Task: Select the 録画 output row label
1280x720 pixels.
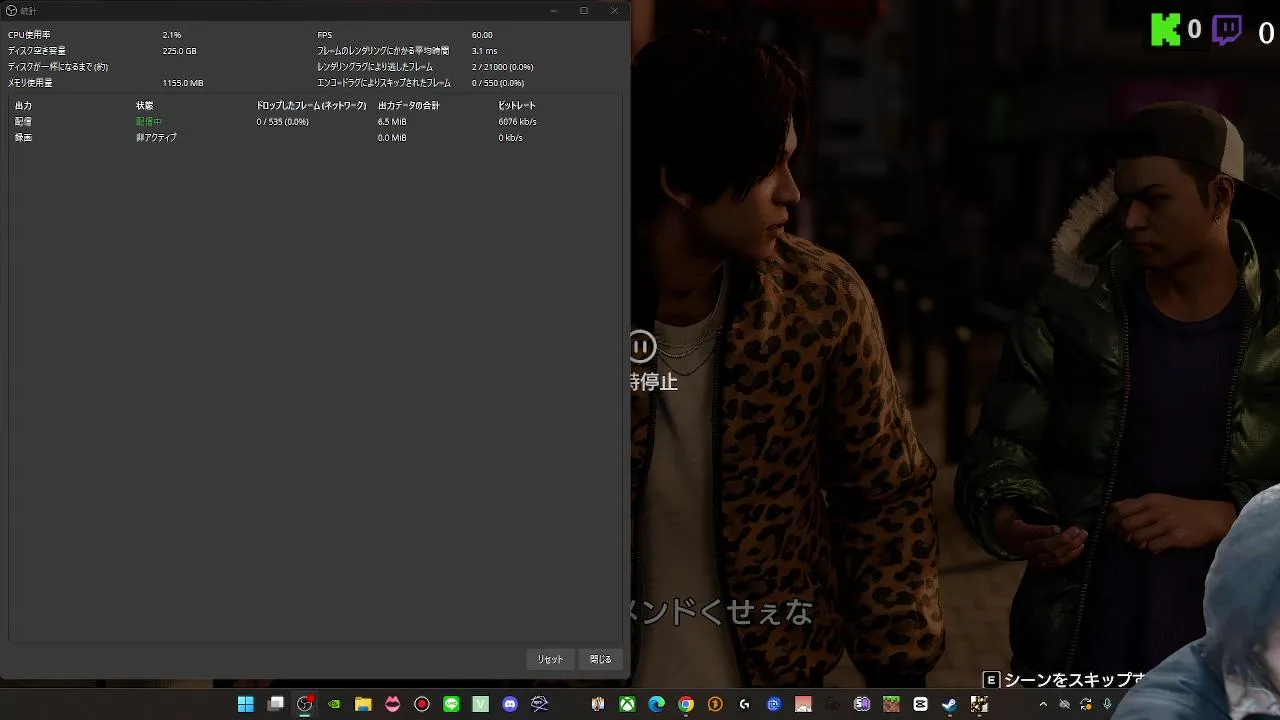Action: point(23,137)
